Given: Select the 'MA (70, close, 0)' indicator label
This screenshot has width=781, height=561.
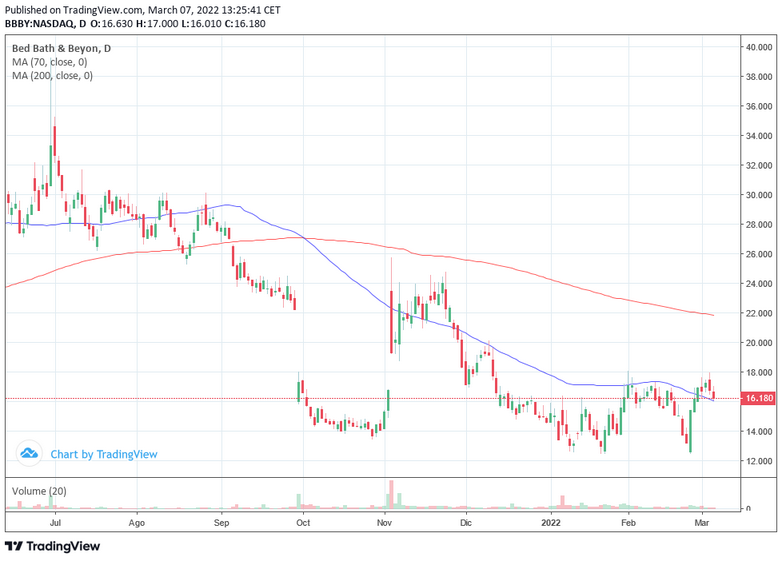Looking at the screenshot, I should 49,62.
